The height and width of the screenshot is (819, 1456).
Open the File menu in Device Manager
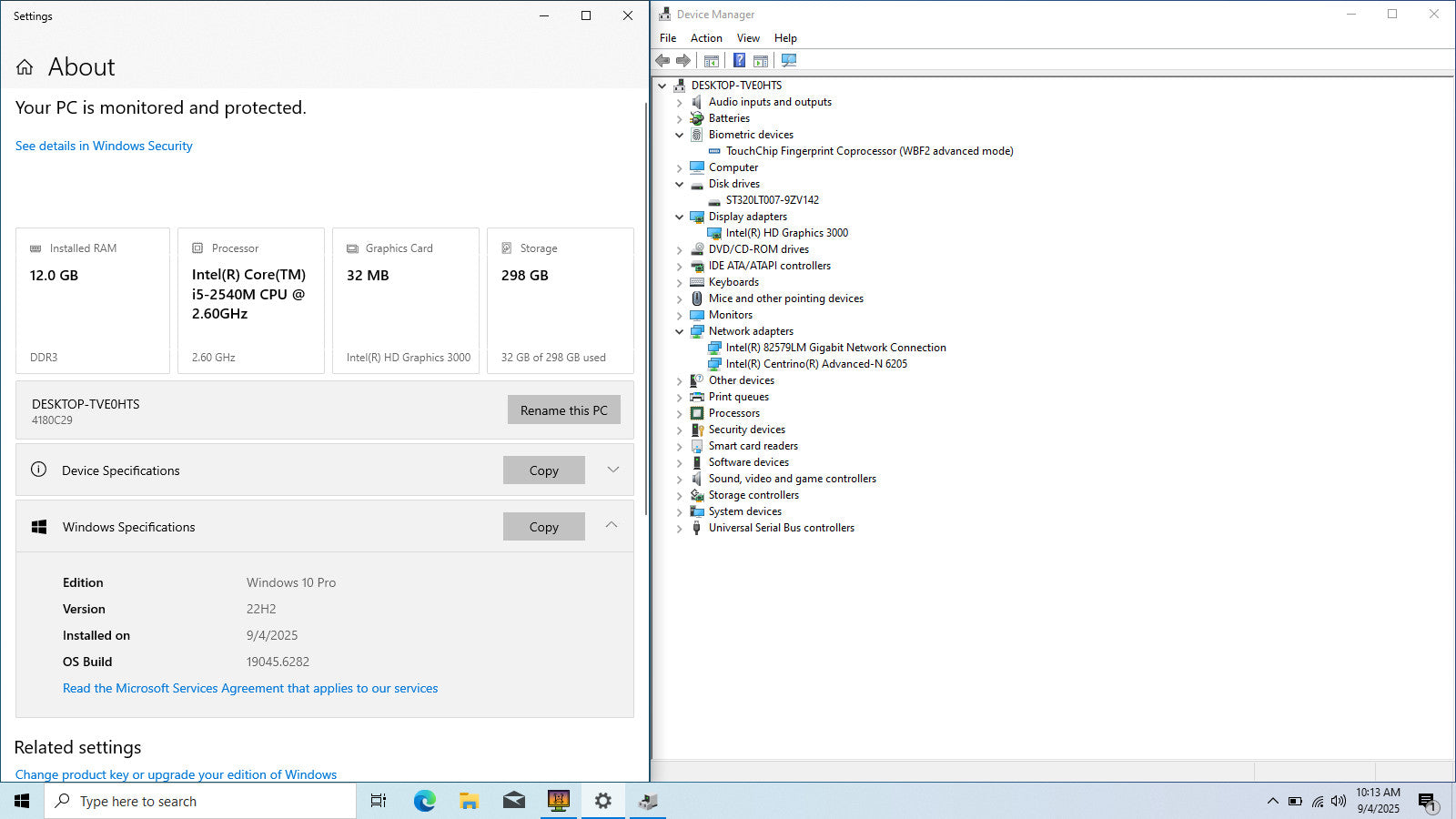tap(668, 38)
